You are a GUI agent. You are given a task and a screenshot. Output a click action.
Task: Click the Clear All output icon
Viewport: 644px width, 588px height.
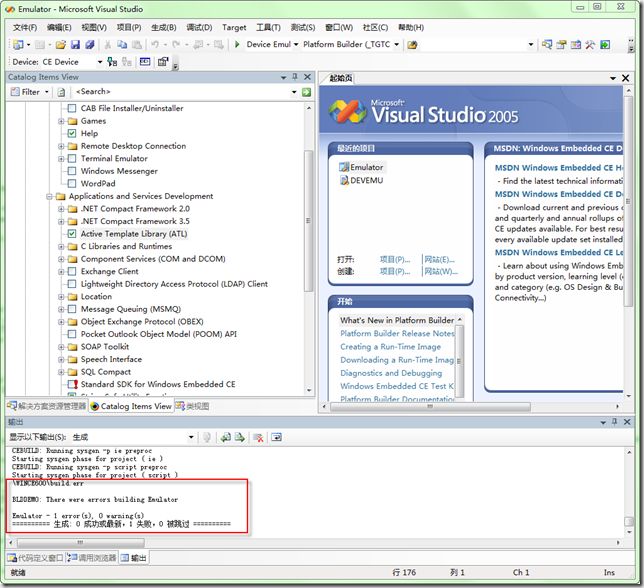click(x=258, y=437)
